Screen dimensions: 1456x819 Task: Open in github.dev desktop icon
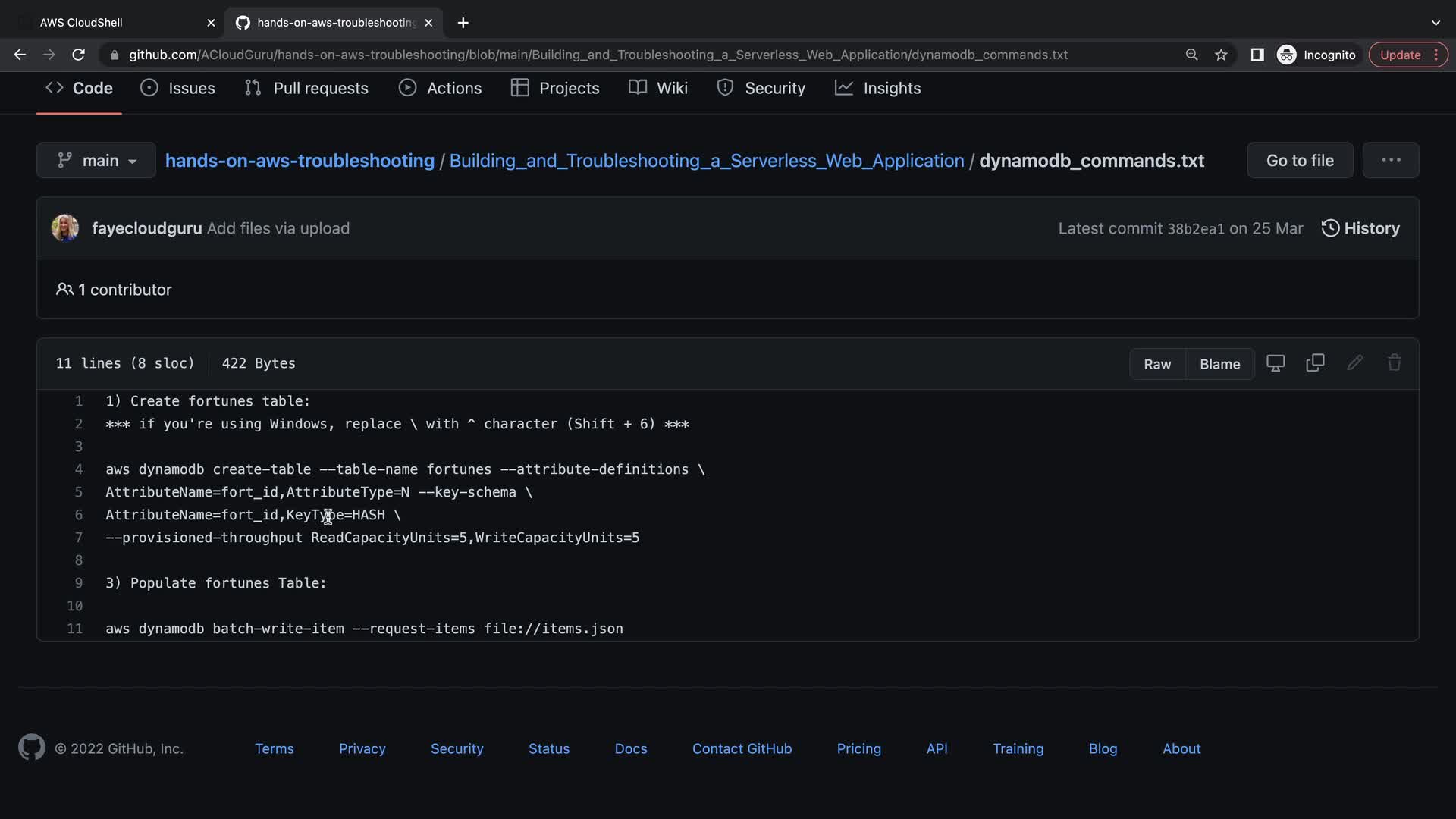click(x=1276, y=363)
